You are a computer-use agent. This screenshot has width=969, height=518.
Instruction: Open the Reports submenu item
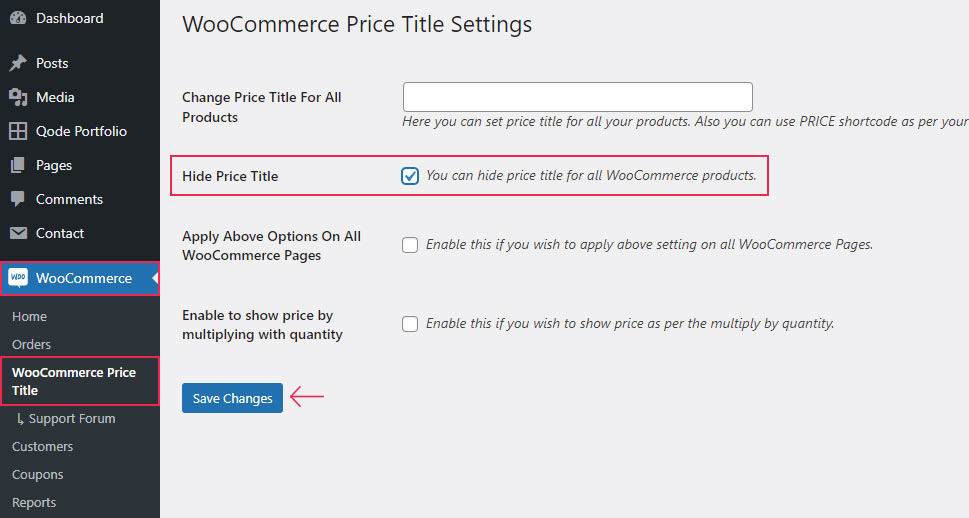(x=34, y=503)
